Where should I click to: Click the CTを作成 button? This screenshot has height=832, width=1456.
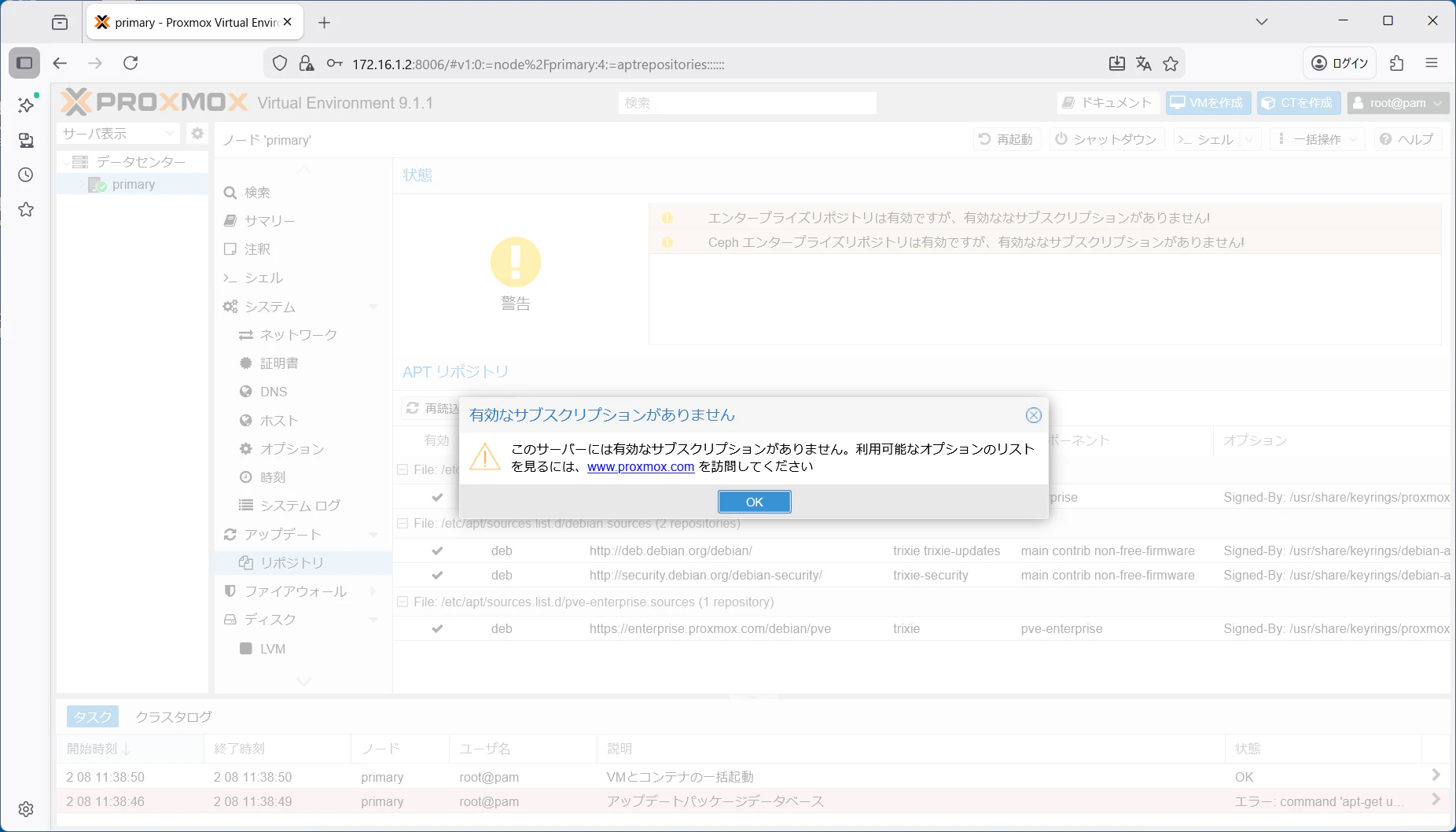[1299, 103]
